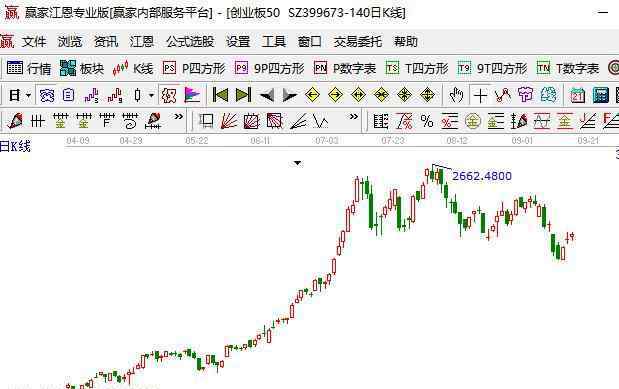This screenshot has width=619, height=389.
Task: Click the step chart 9 icon
Action: pyautogui.click(x=115, y=95)
